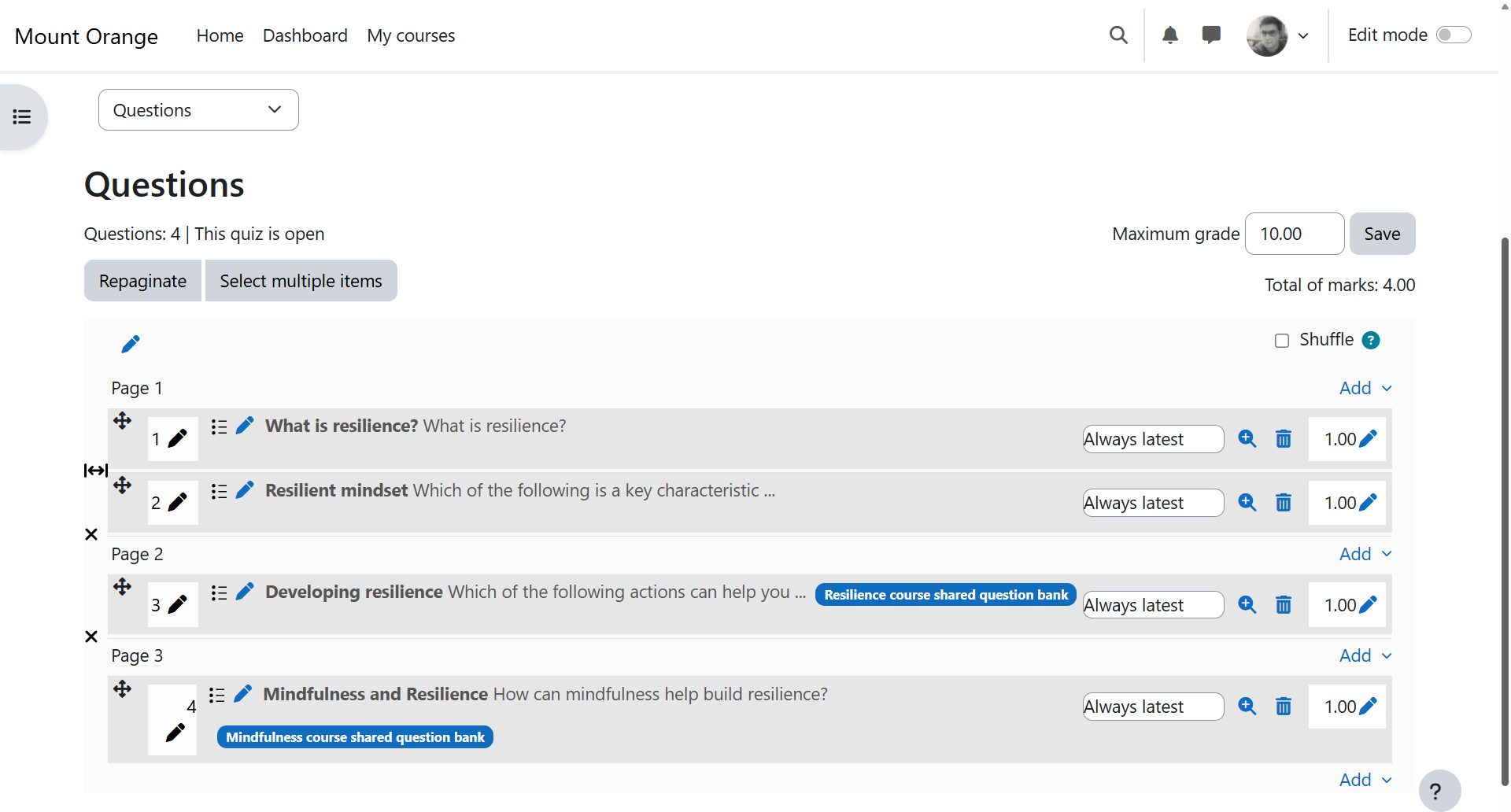Click Select multiple items
Image resolution: width=1511 pixels, height=812 pixels.
[301, 280]
